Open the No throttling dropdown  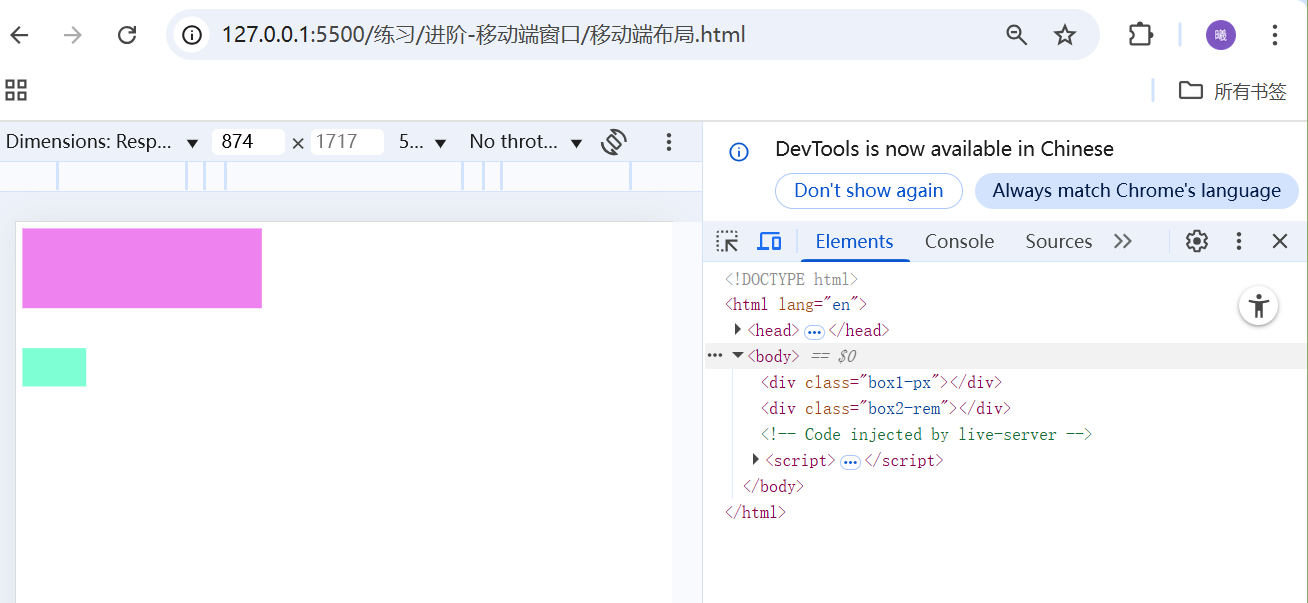coord(526,142)
